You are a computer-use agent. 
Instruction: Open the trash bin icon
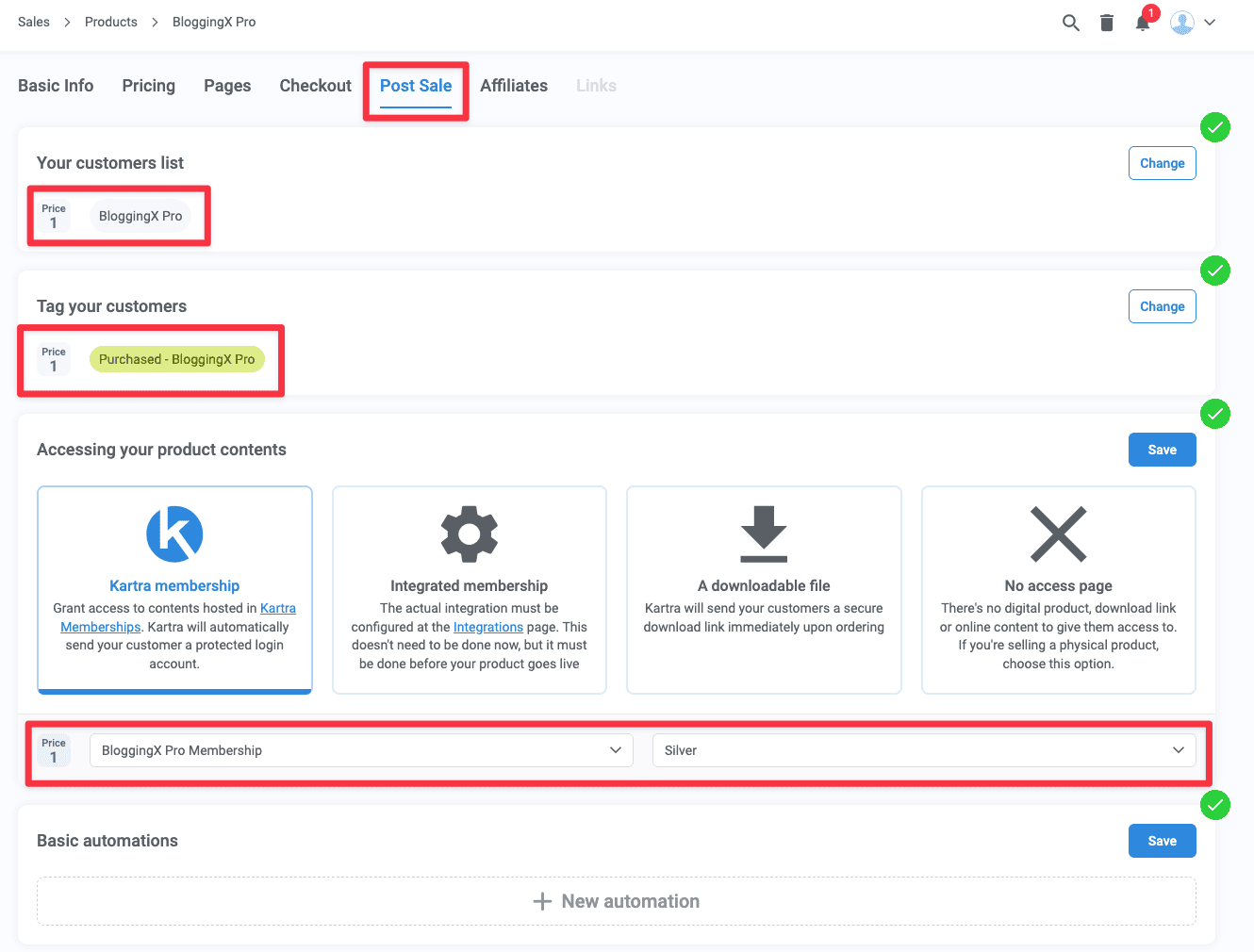(x=1107, y=23)
